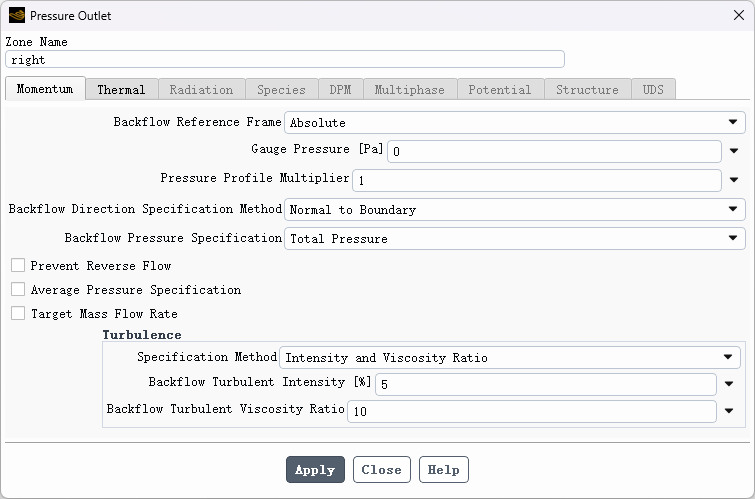The image size is (755, 499).
Task: Switch to the Thermal tab
Action: [x=121, y=90]
